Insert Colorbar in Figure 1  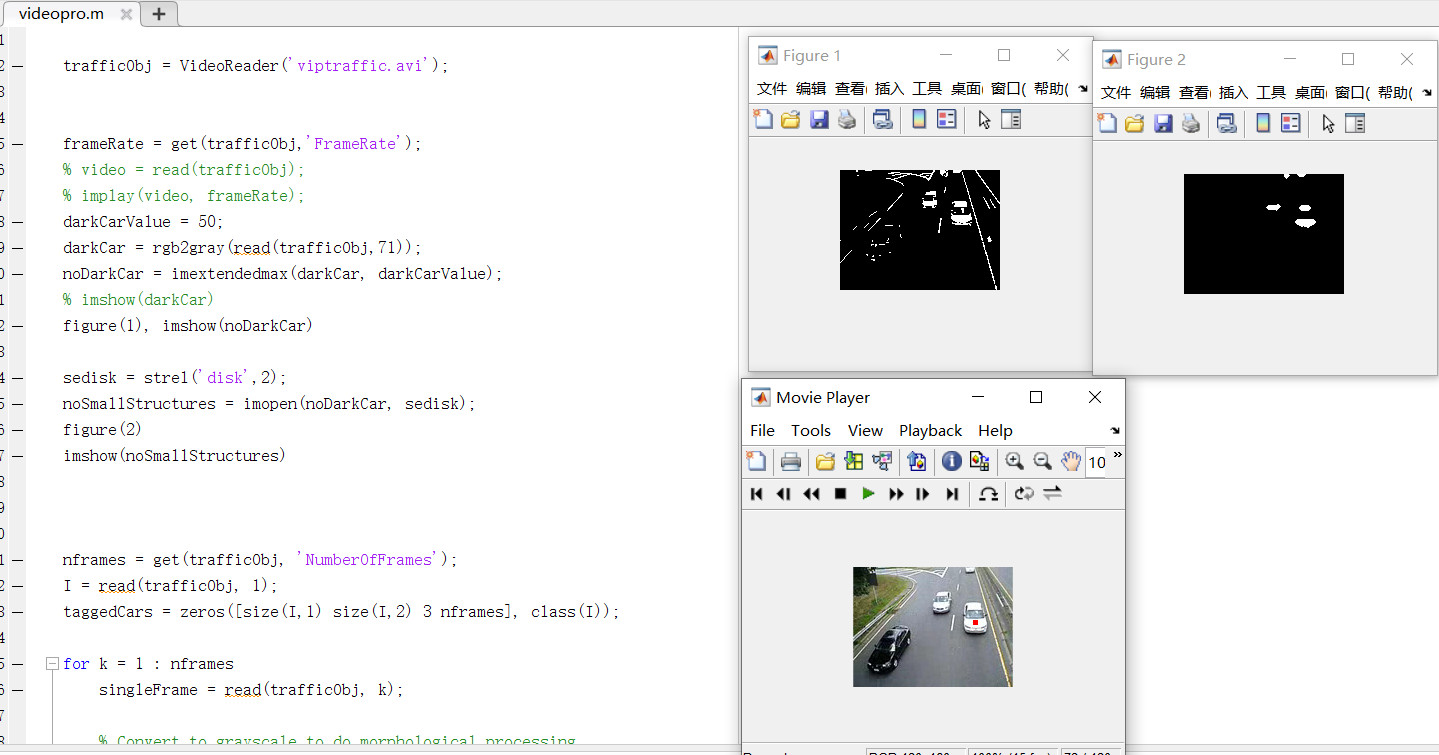tap(919, 120)
